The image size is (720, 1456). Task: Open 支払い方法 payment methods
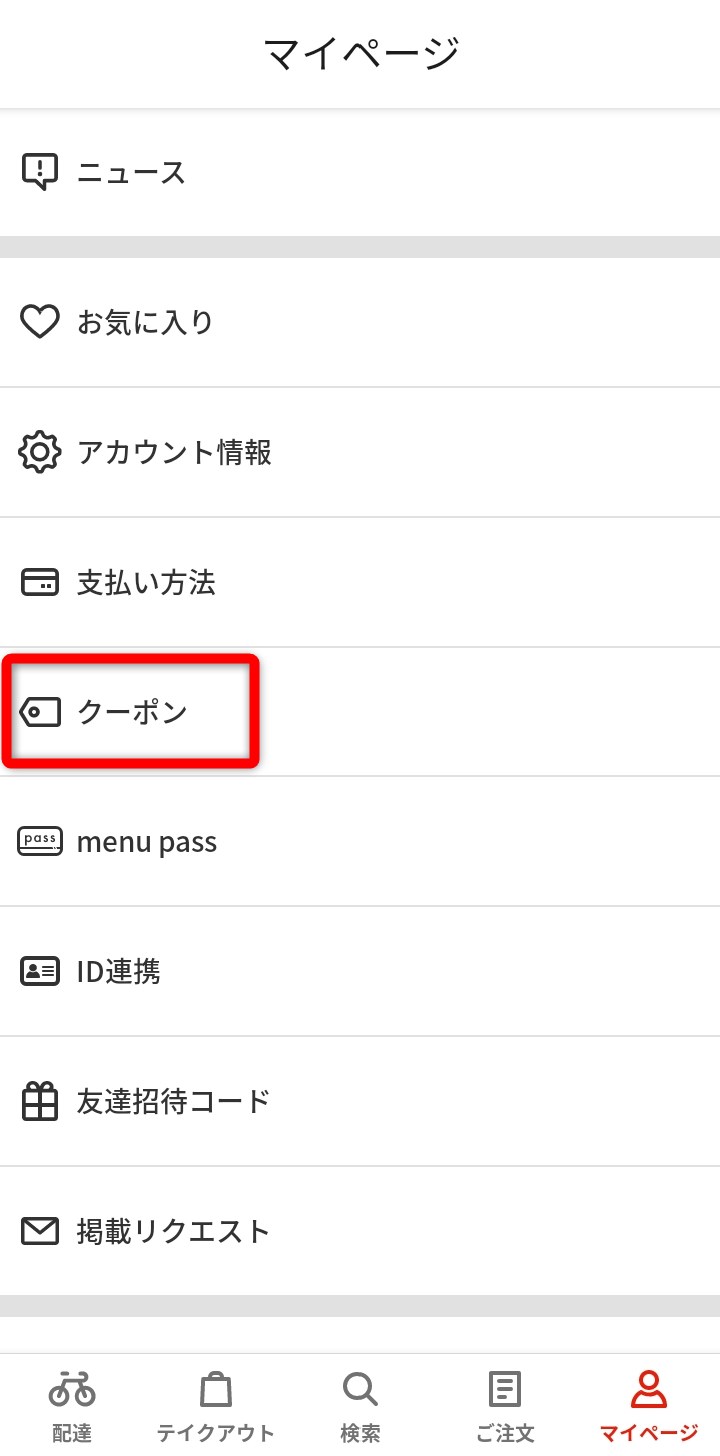[146, 582]
